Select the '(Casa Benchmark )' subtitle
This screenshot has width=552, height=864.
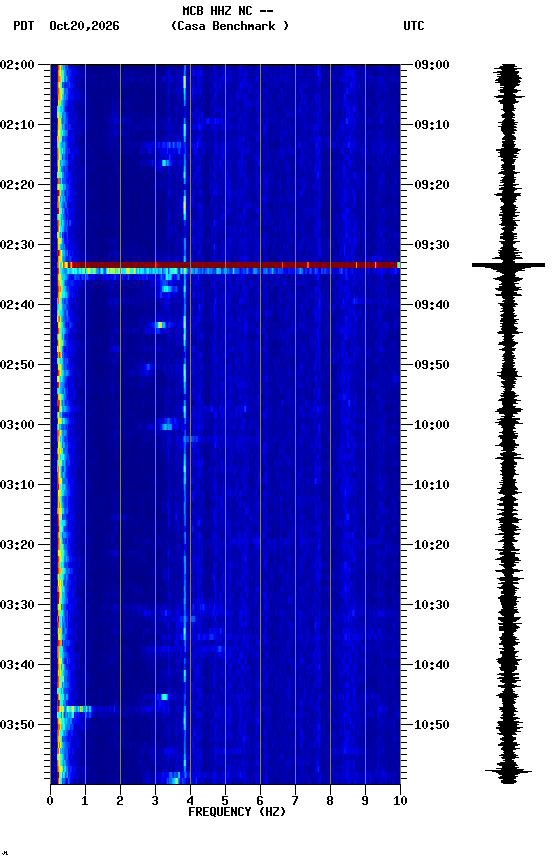[x=230, y=26]
